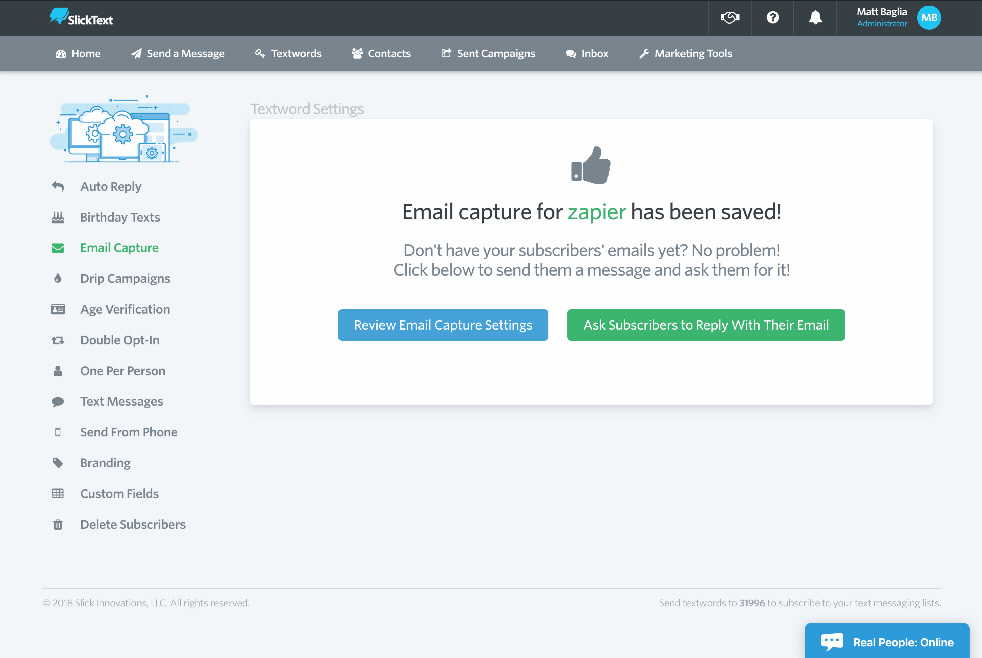The image size is (982, 658).
Task: Click Review Email Capture Settings button
Action: point(443,325)
